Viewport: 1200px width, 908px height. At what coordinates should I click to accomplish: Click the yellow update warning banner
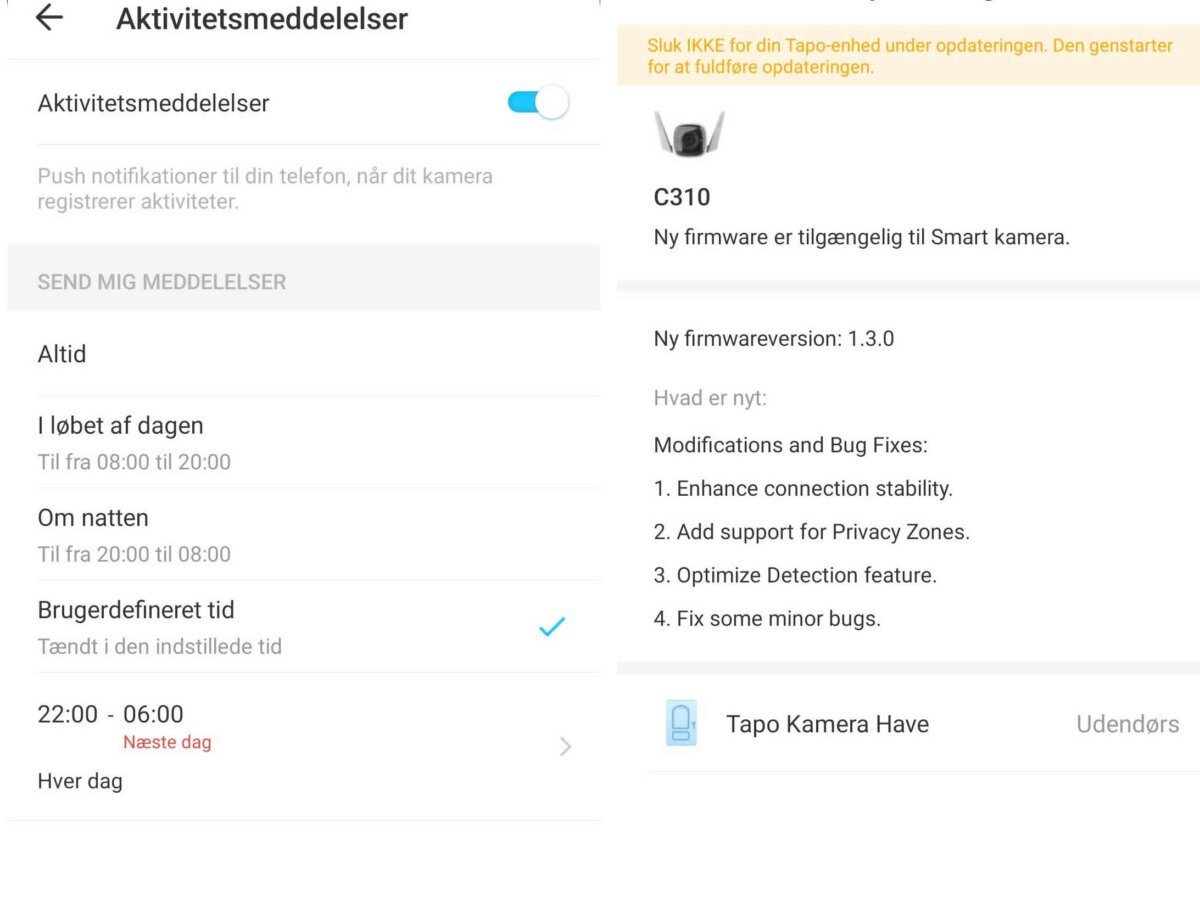908,57
